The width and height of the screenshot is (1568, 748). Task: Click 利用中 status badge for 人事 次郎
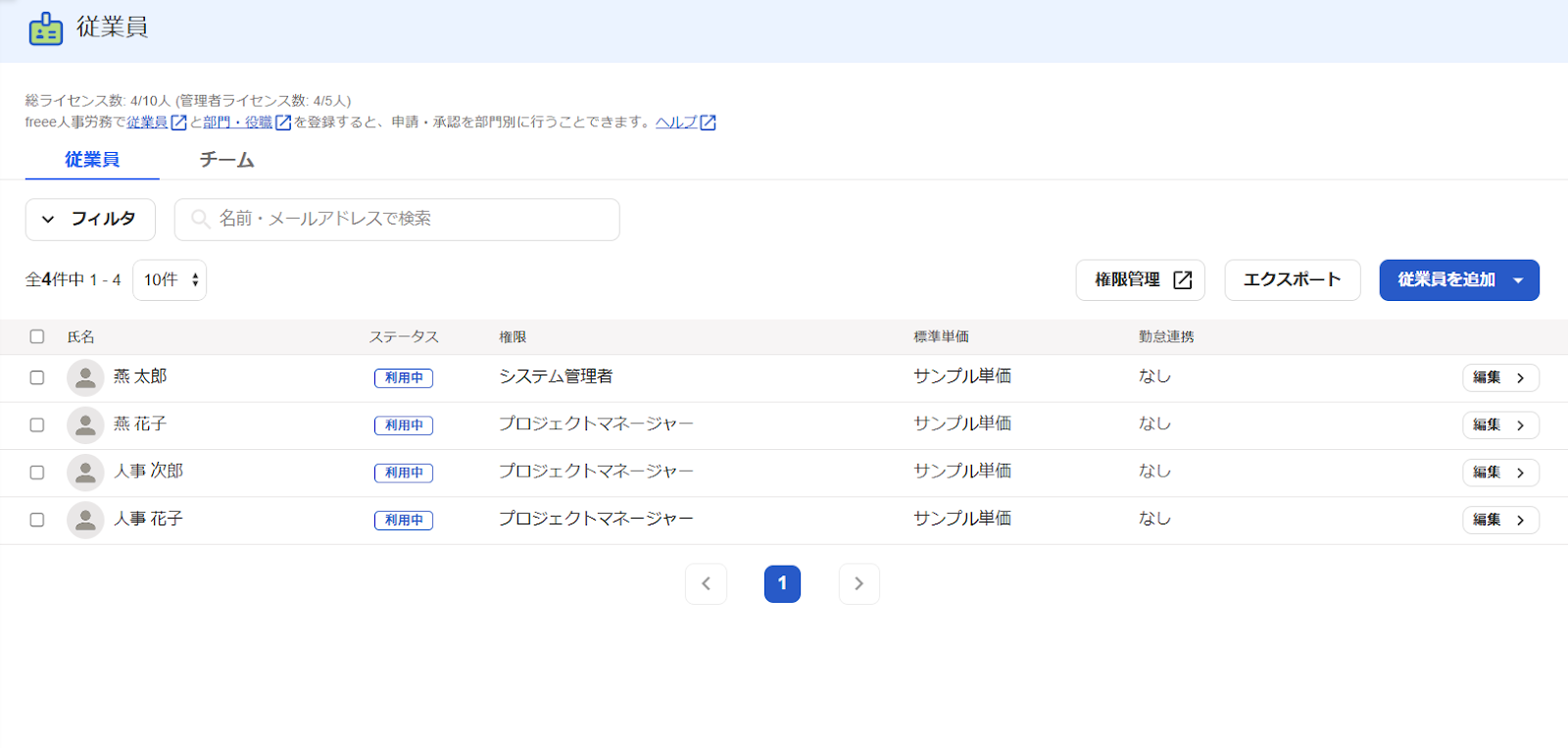404,473
